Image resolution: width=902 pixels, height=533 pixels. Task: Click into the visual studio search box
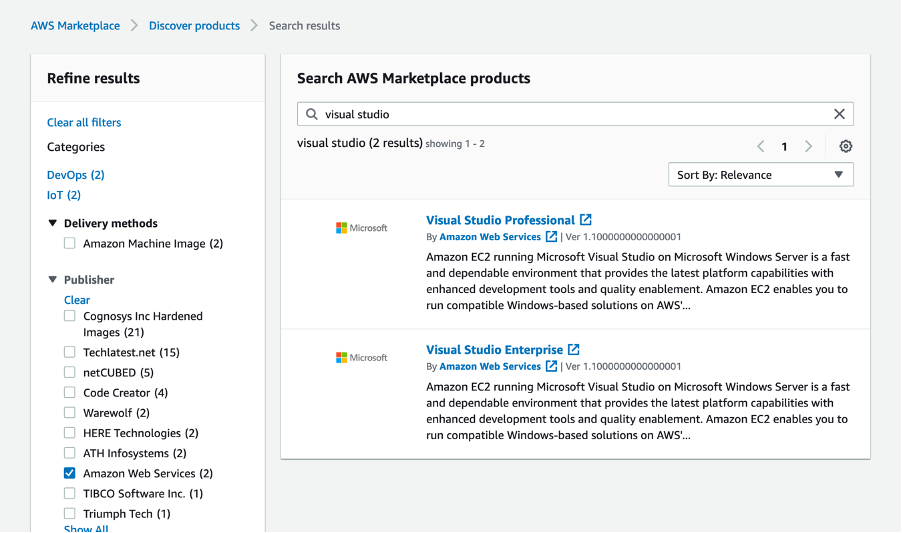click(x=570, y=114)
